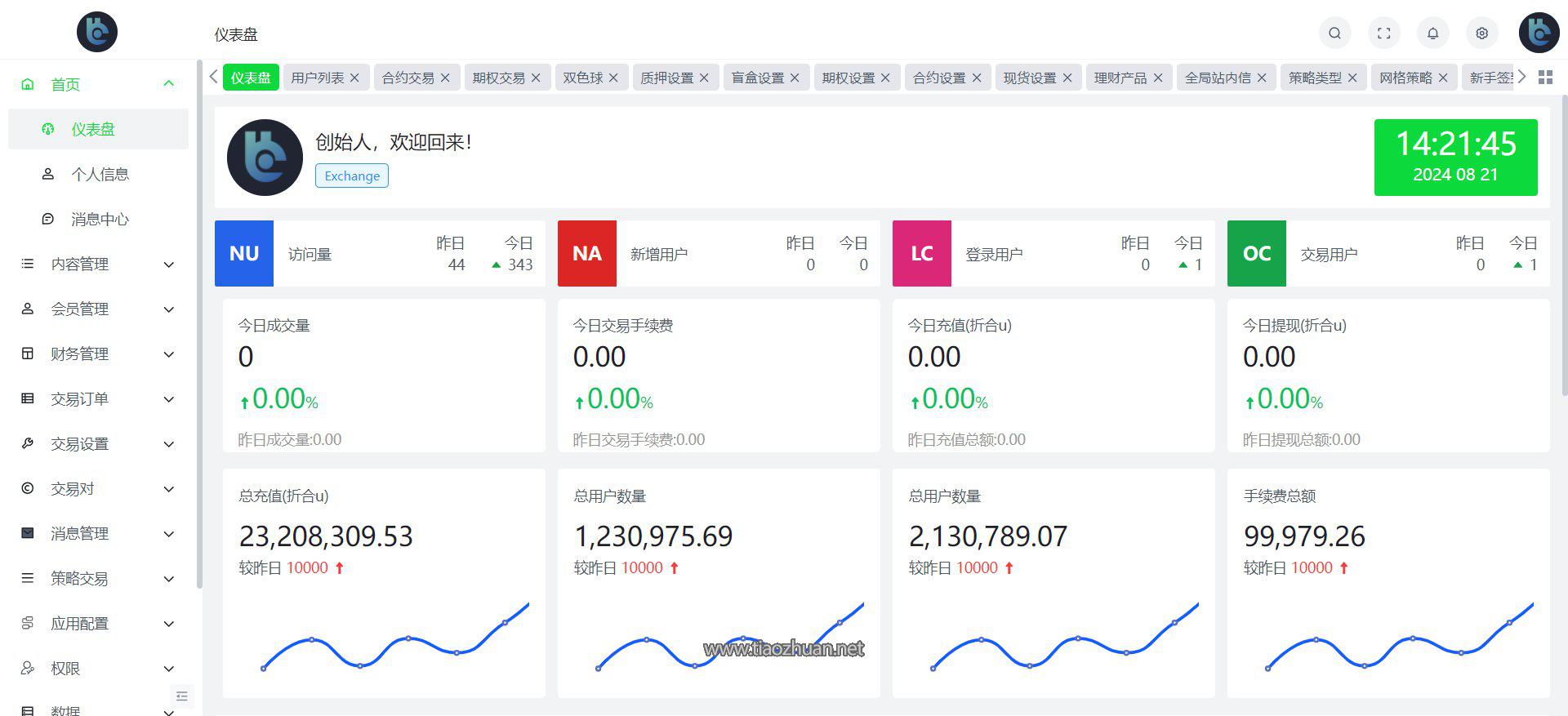Click the NU blue badge
The height and width of the screenshot is (716, 1568).
[244, 253]
